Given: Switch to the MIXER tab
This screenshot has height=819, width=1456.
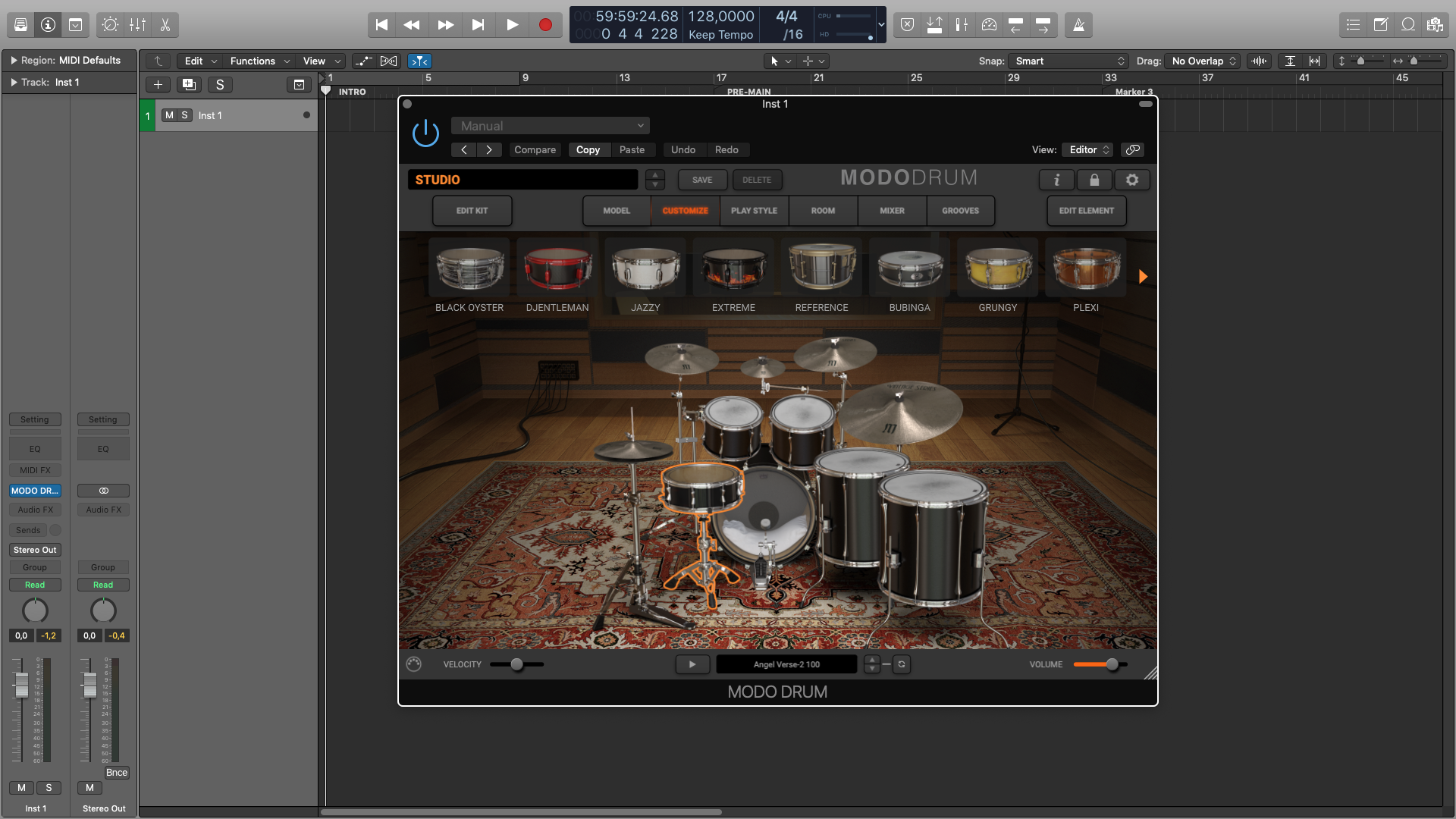Looking at the screenshot, I should point(892,211).
